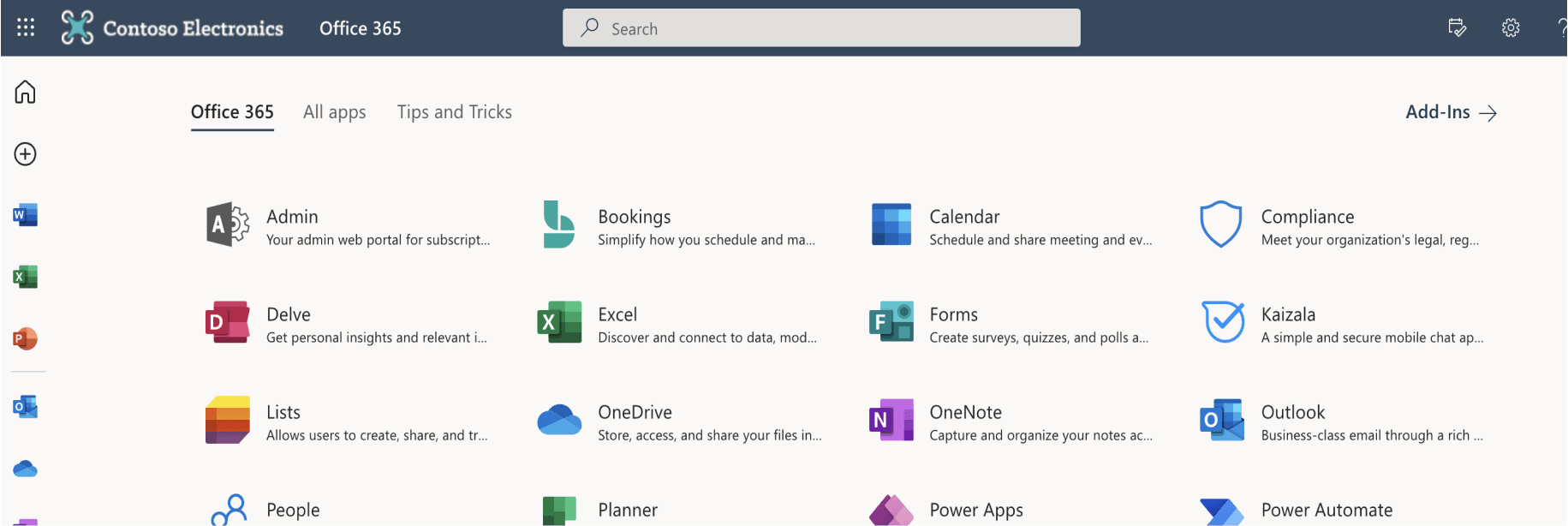
Task: Open the Compliance title link
Action: 1308,217
